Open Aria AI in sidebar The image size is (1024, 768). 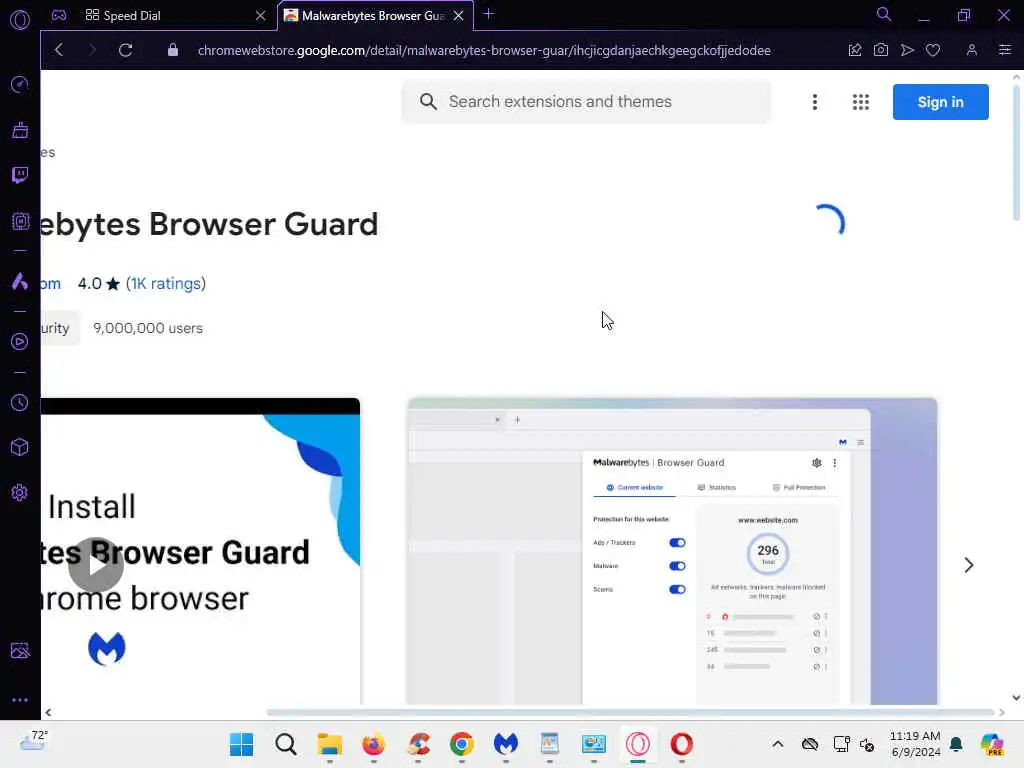(x=20, y=281)
